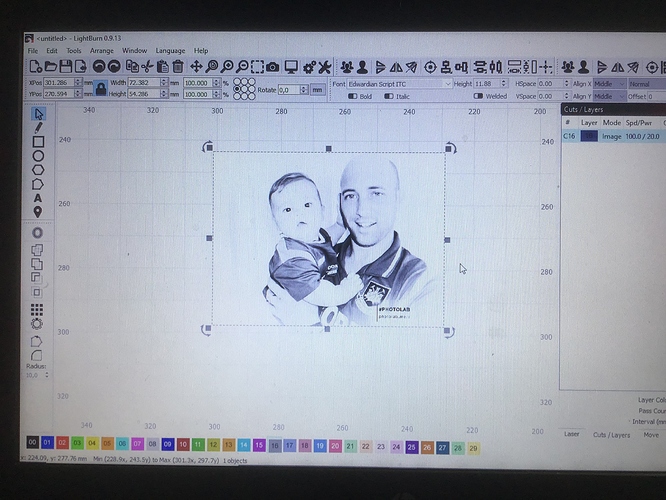Delete selection with the trash icon
This screenshot has width=666, height=500.
(178, 67)
